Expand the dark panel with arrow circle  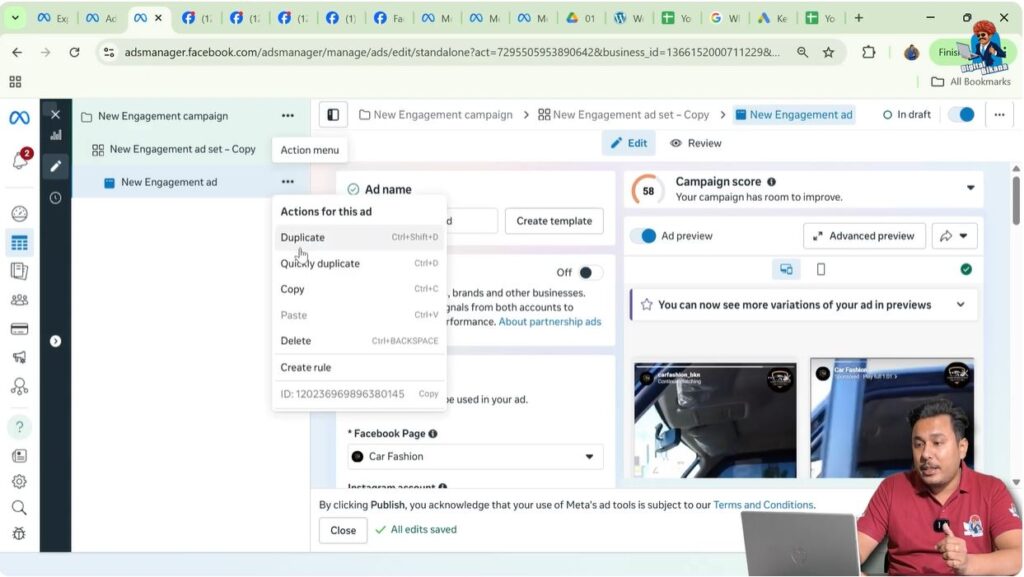click(56, 341)
